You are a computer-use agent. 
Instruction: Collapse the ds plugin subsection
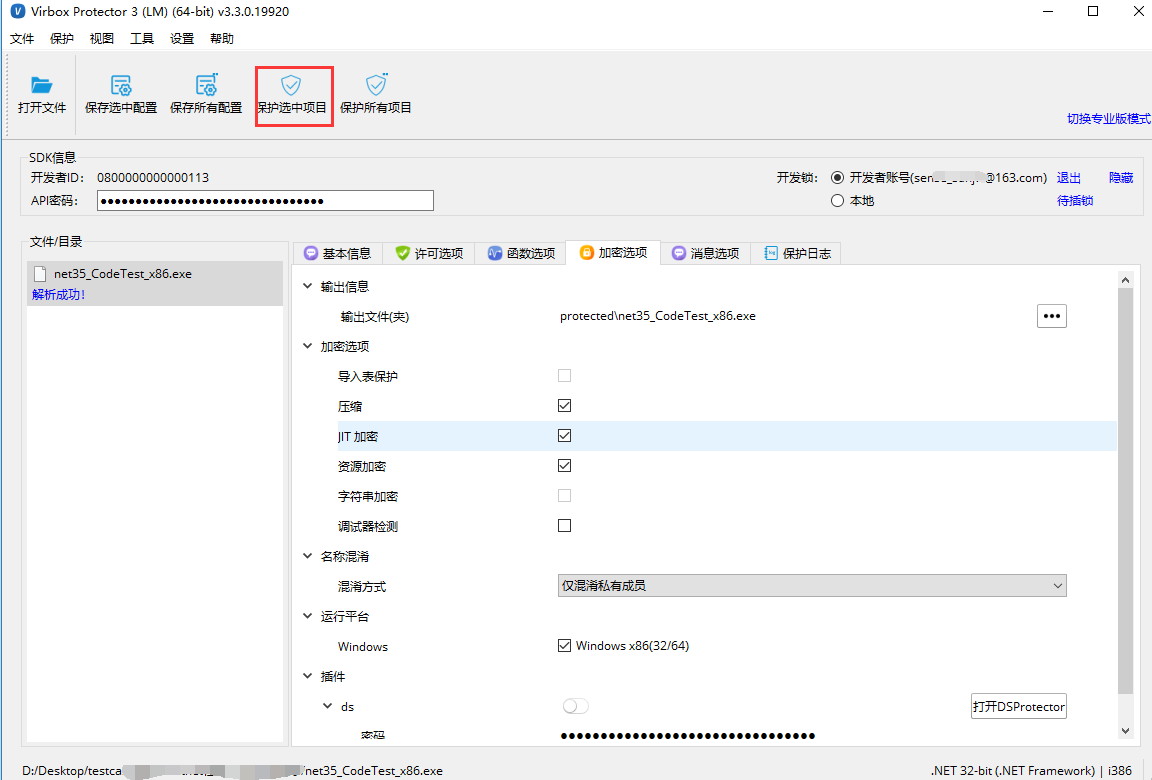[328, 706]
